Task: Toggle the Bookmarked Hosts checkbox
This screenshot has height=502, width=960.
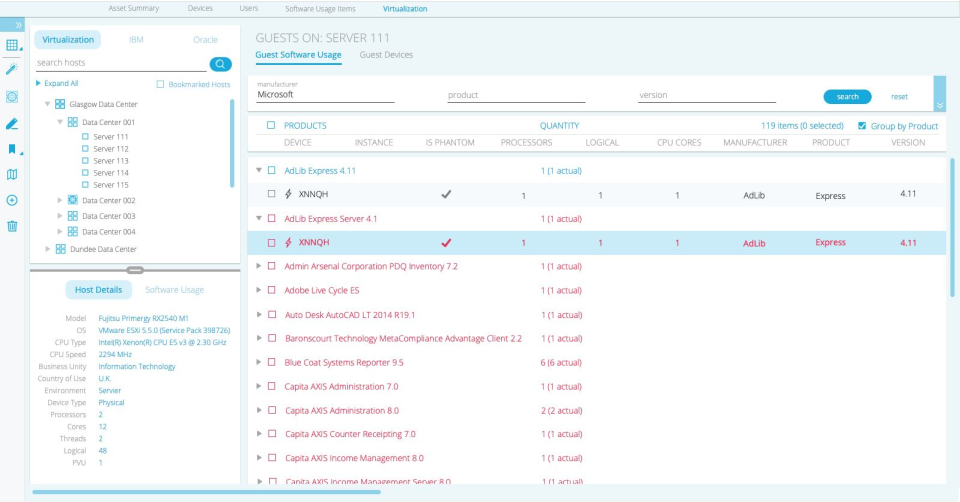Action: pos(160,84)
